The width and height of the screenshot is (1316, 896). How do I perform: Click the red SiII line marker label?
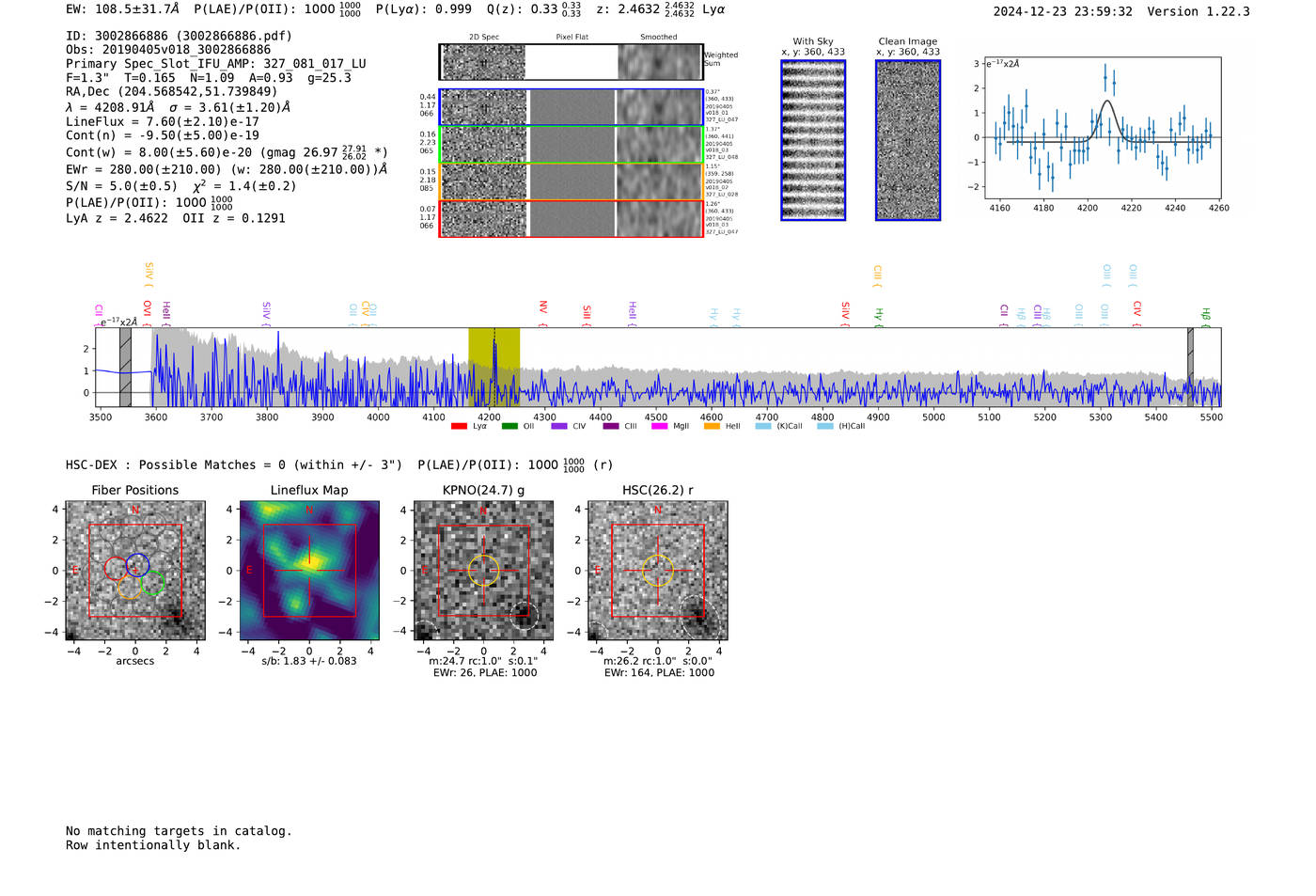[587, 313]
